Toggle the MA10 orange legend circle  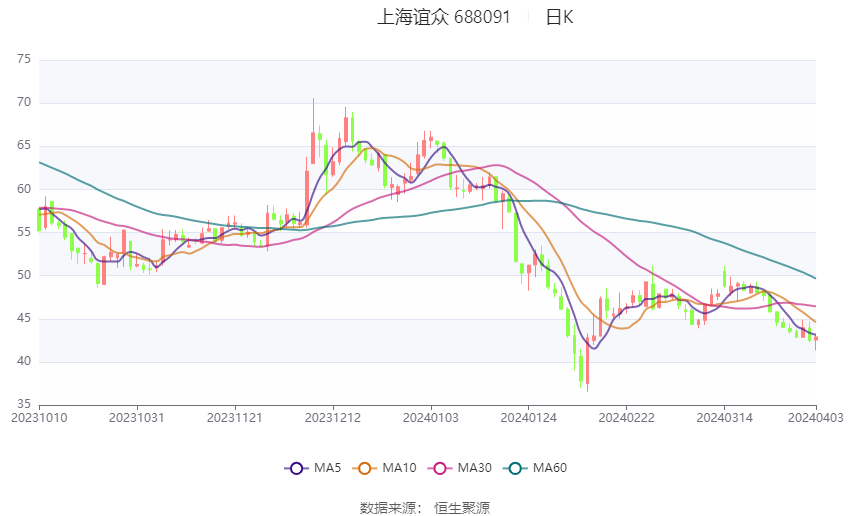tap(364, 468)
